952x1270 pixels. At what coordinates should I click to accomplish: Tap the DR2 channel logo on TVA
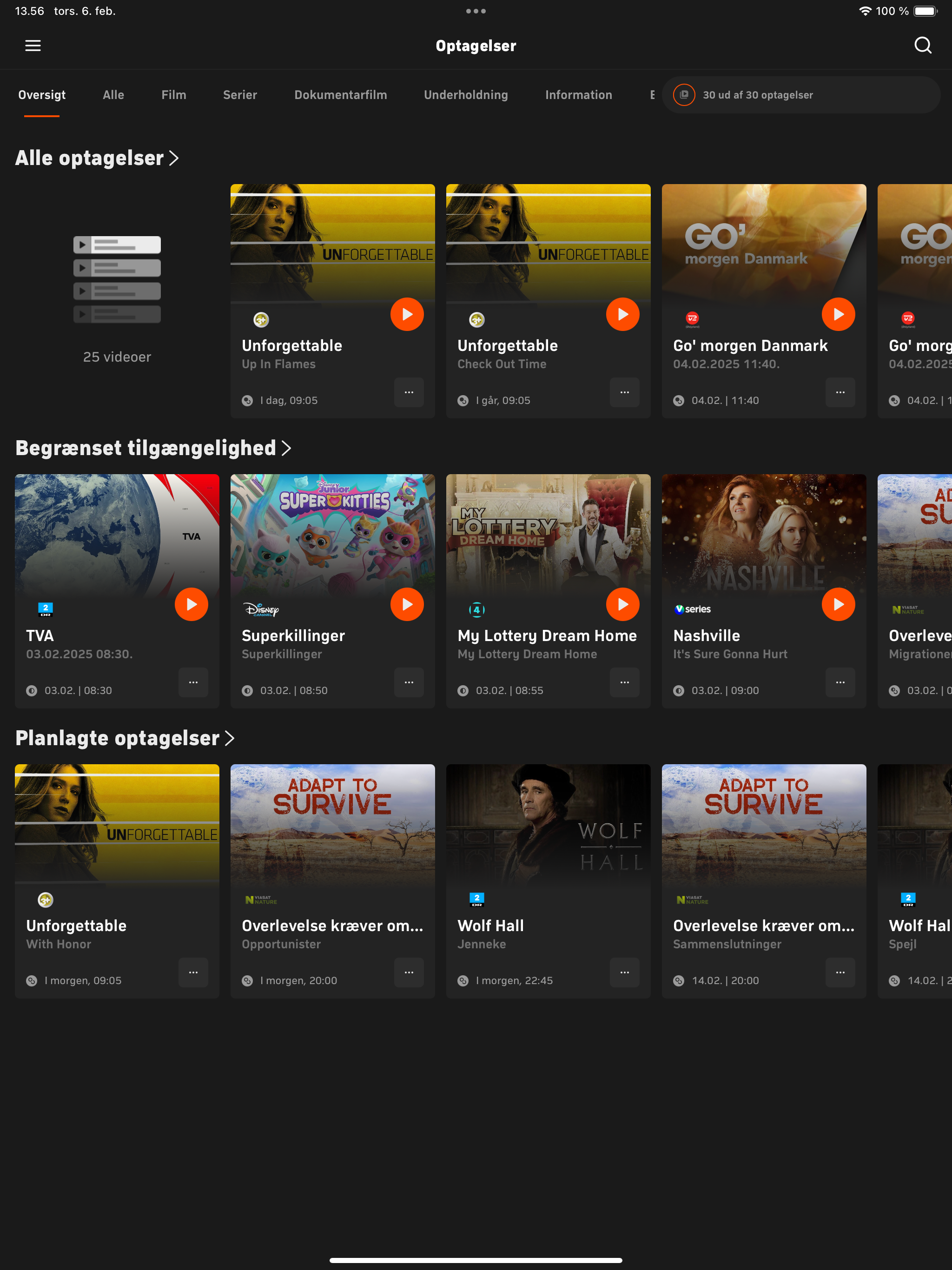coord(46,609)
